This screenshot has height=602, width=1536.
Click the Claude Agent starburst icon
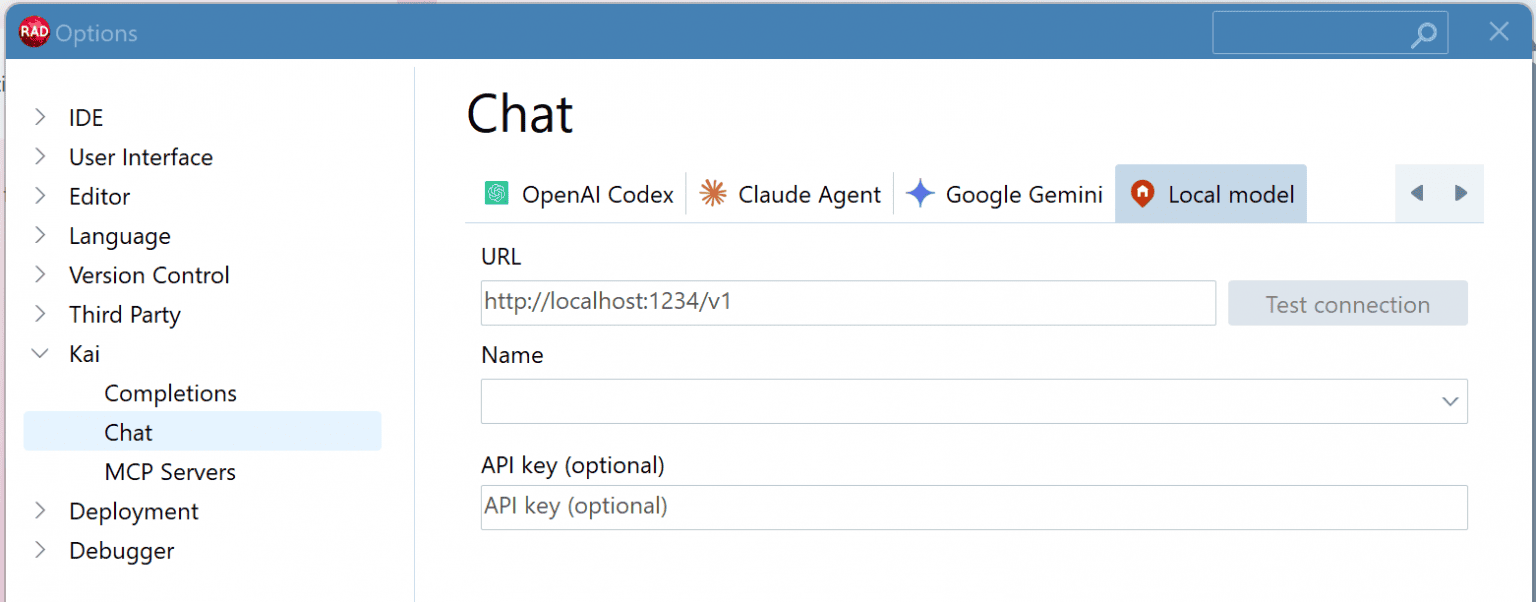pos(713,194)
